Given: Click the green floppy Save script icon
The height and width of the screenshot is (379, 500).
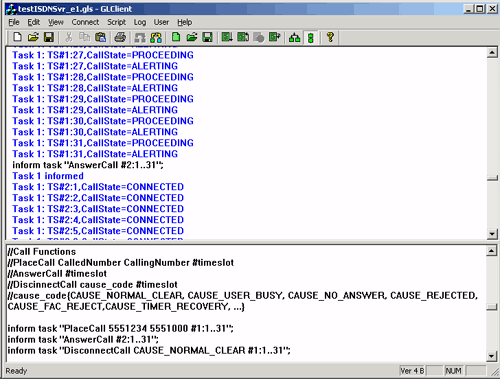Looking at the screenshot, I should [207, 37].
